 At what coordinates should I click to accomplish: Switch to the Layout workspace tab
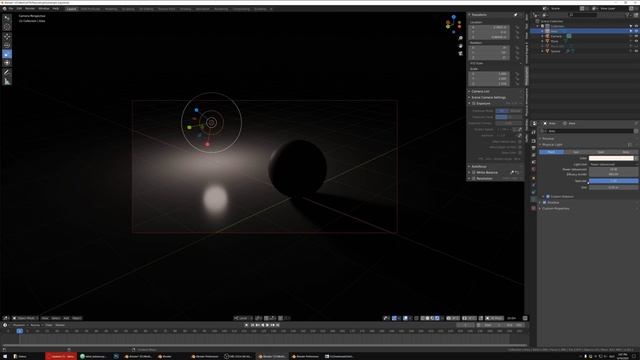click(x=71, y=9)
